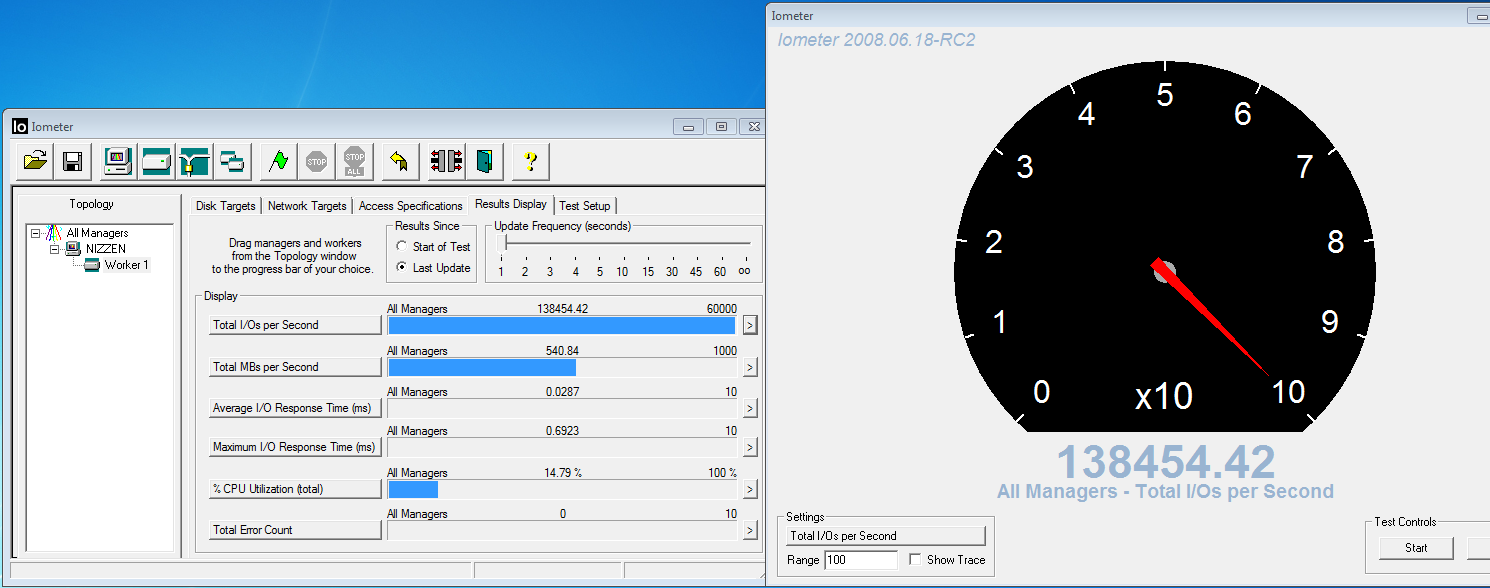Select Last Update radio button
1490x588 pixels.
pyautogui.click(x=402, y=268)
